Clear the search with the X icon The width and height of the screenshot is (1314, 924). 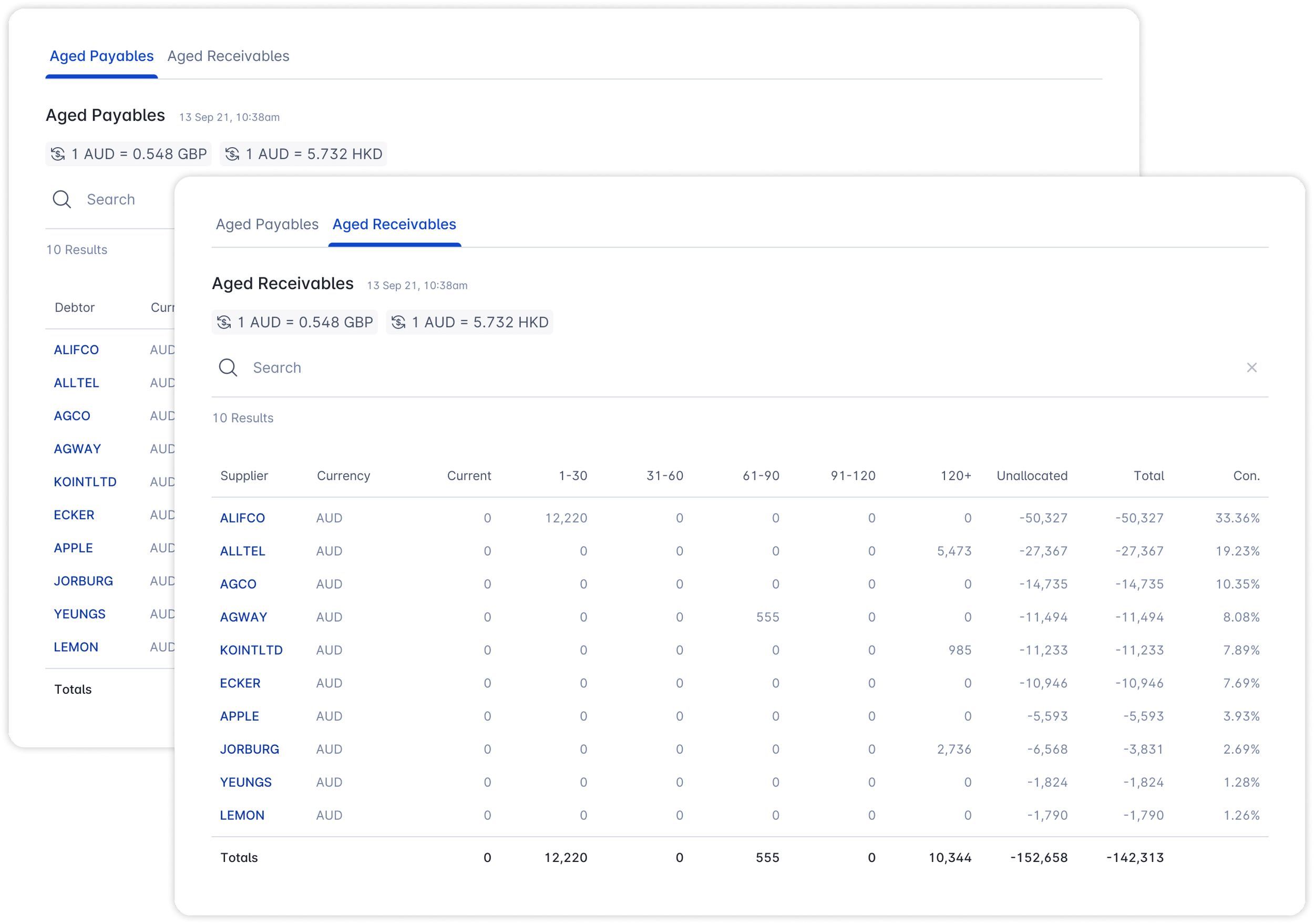1251,367
